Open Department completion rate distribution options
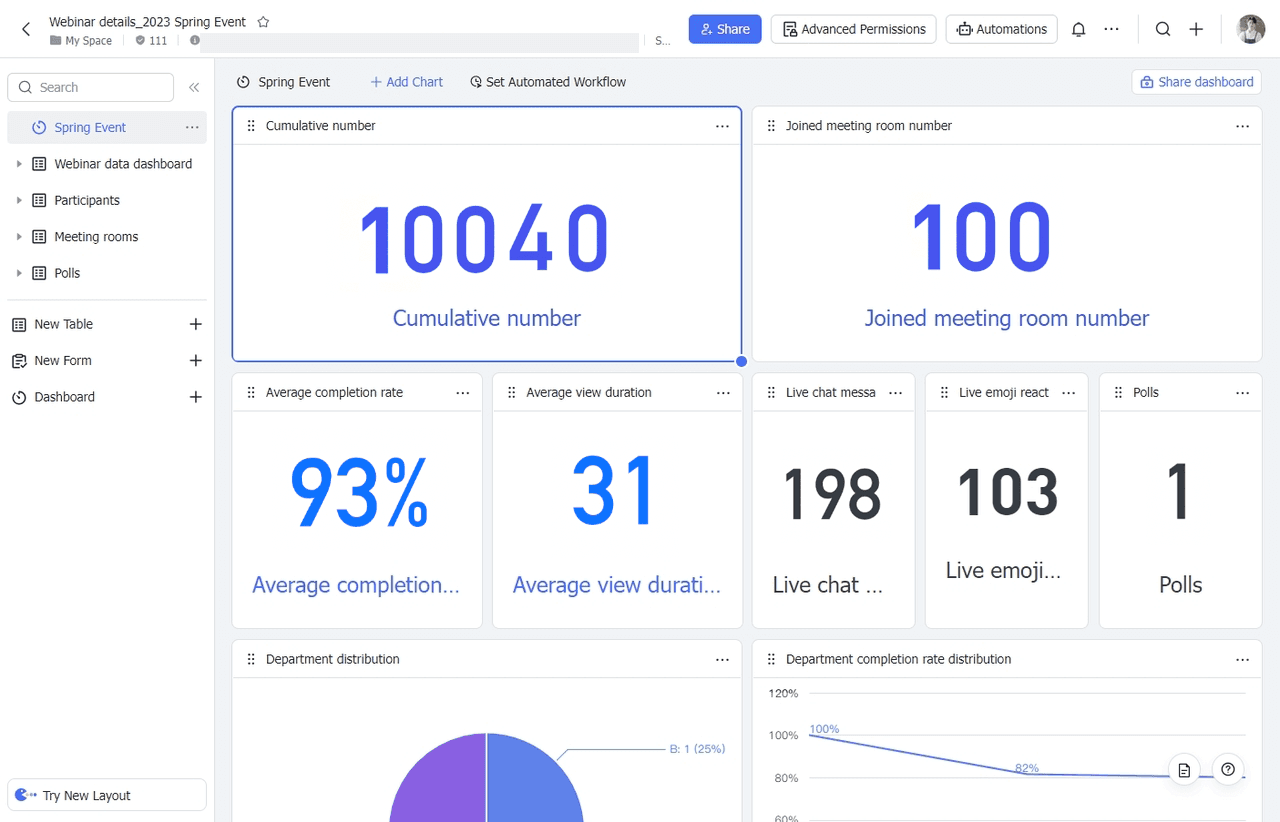 pos(1242,659)
